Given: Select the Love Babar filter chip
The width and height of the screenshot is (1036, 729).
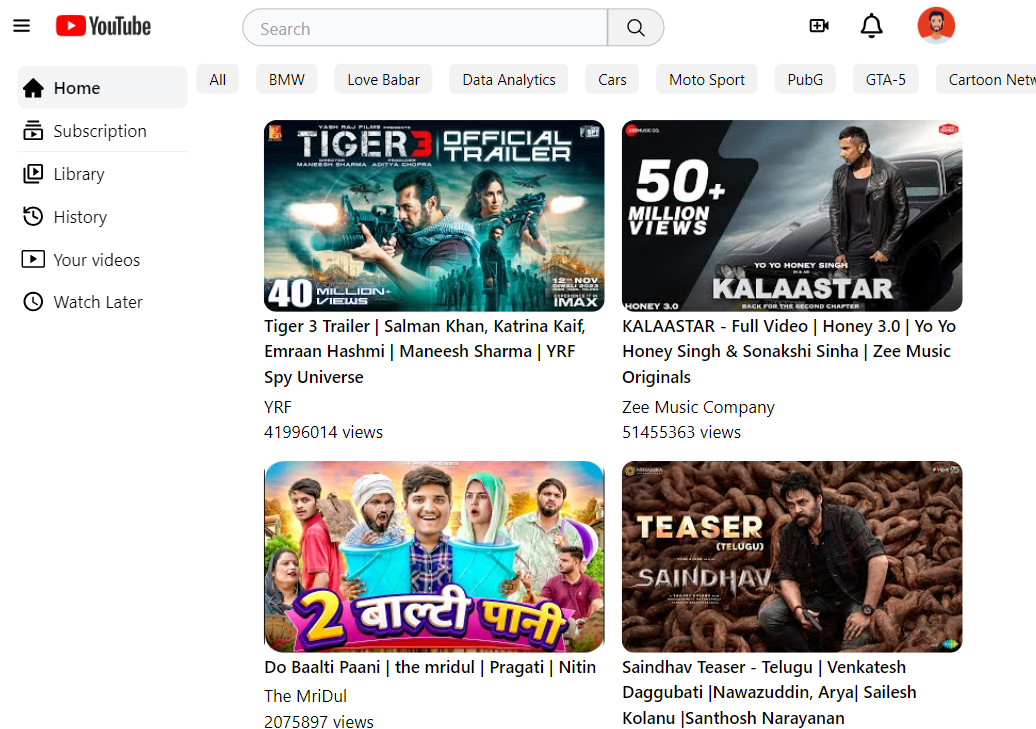Looking at the screenshot, I should pyautogui.click(x=383, y=80).
